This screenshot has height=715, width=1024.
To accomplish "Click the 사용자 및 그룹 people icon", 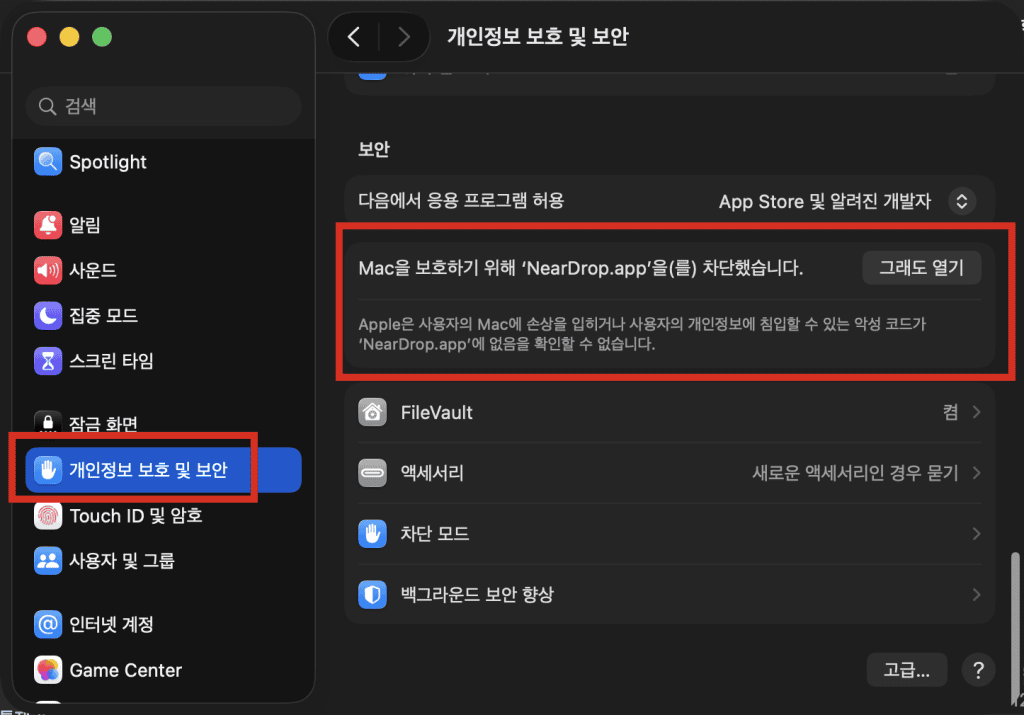I will pos(48,560).
